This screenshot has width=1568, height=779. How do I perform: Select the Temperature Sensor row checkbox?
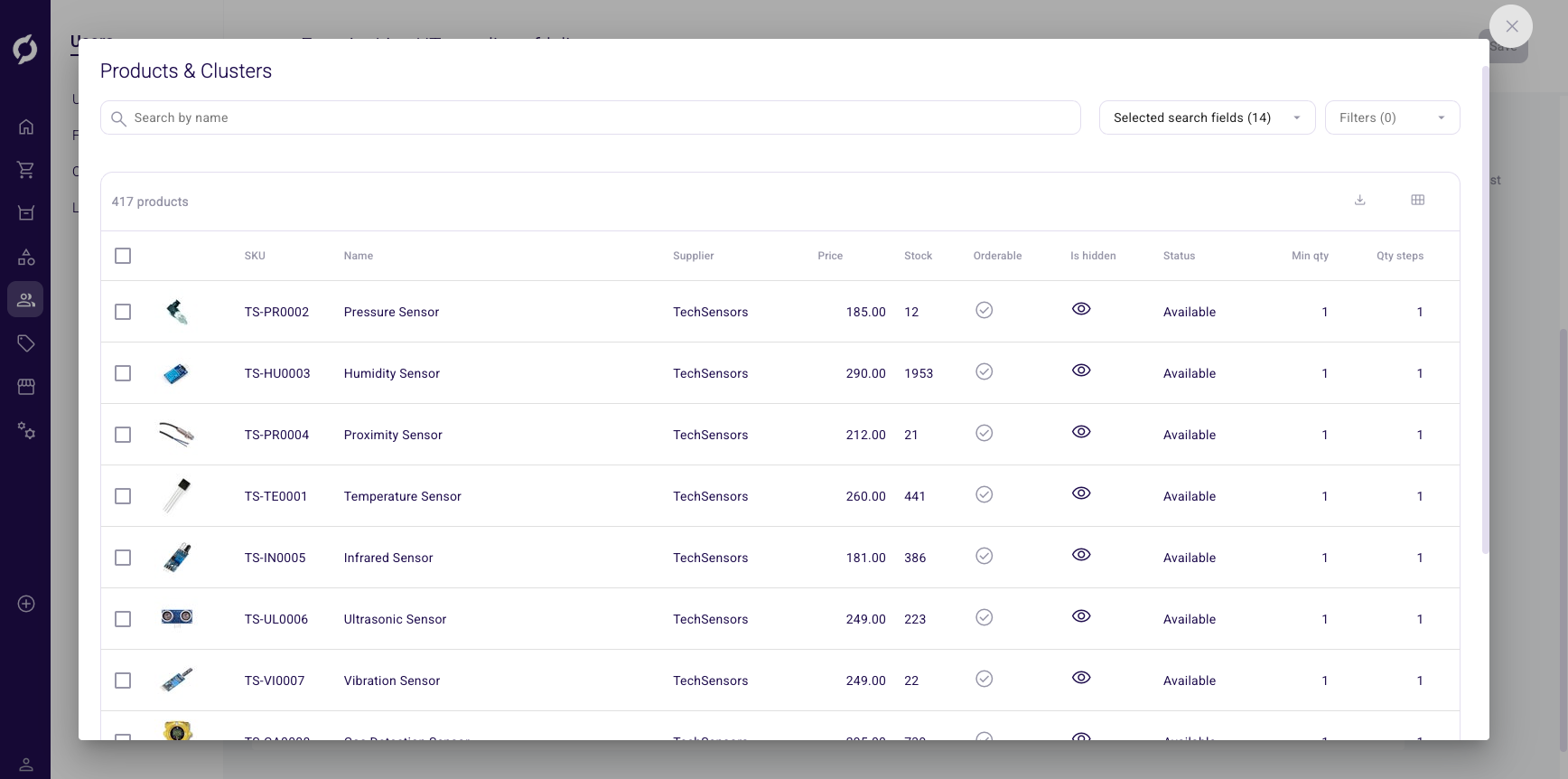[123, 496]
